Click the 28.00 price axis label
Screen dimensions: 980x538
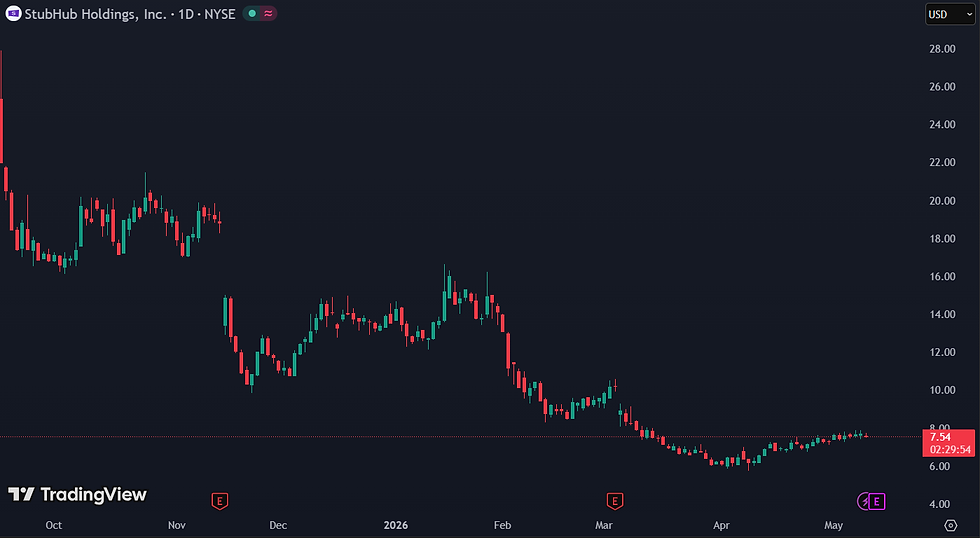coord(942,49)
